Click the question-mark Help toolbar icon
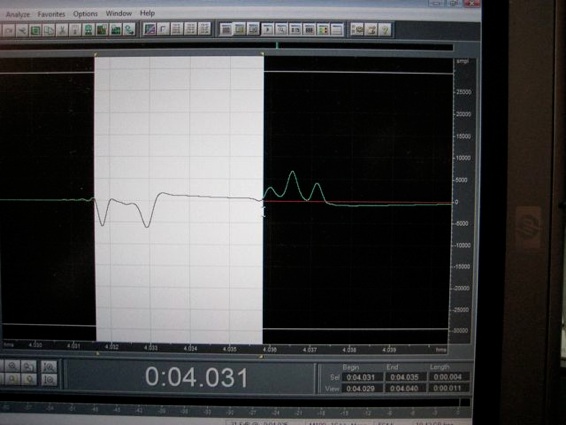 [385, 30]
